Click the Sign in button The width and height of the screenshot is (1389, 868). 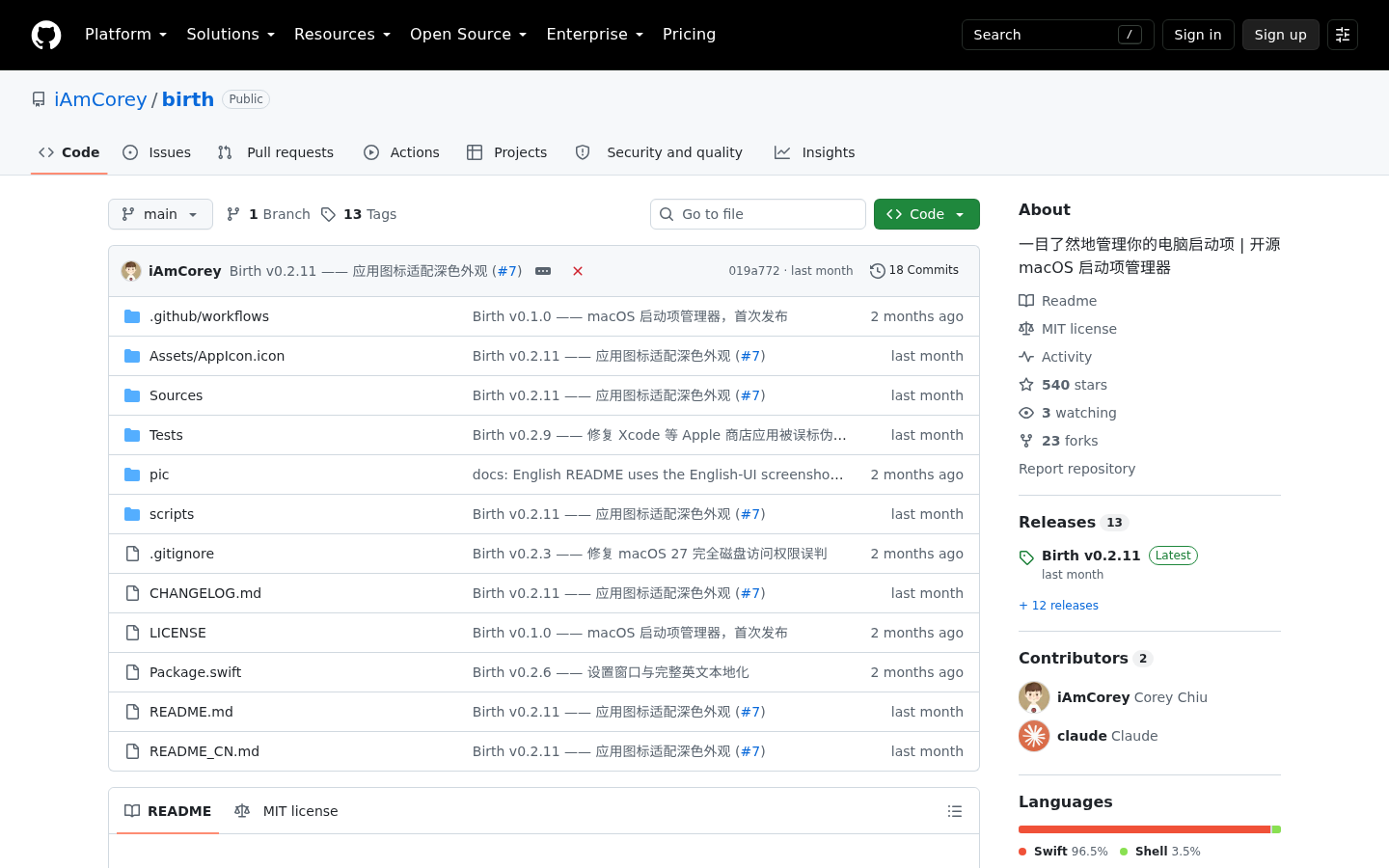pyautogui.click(x=1198, y=35)
